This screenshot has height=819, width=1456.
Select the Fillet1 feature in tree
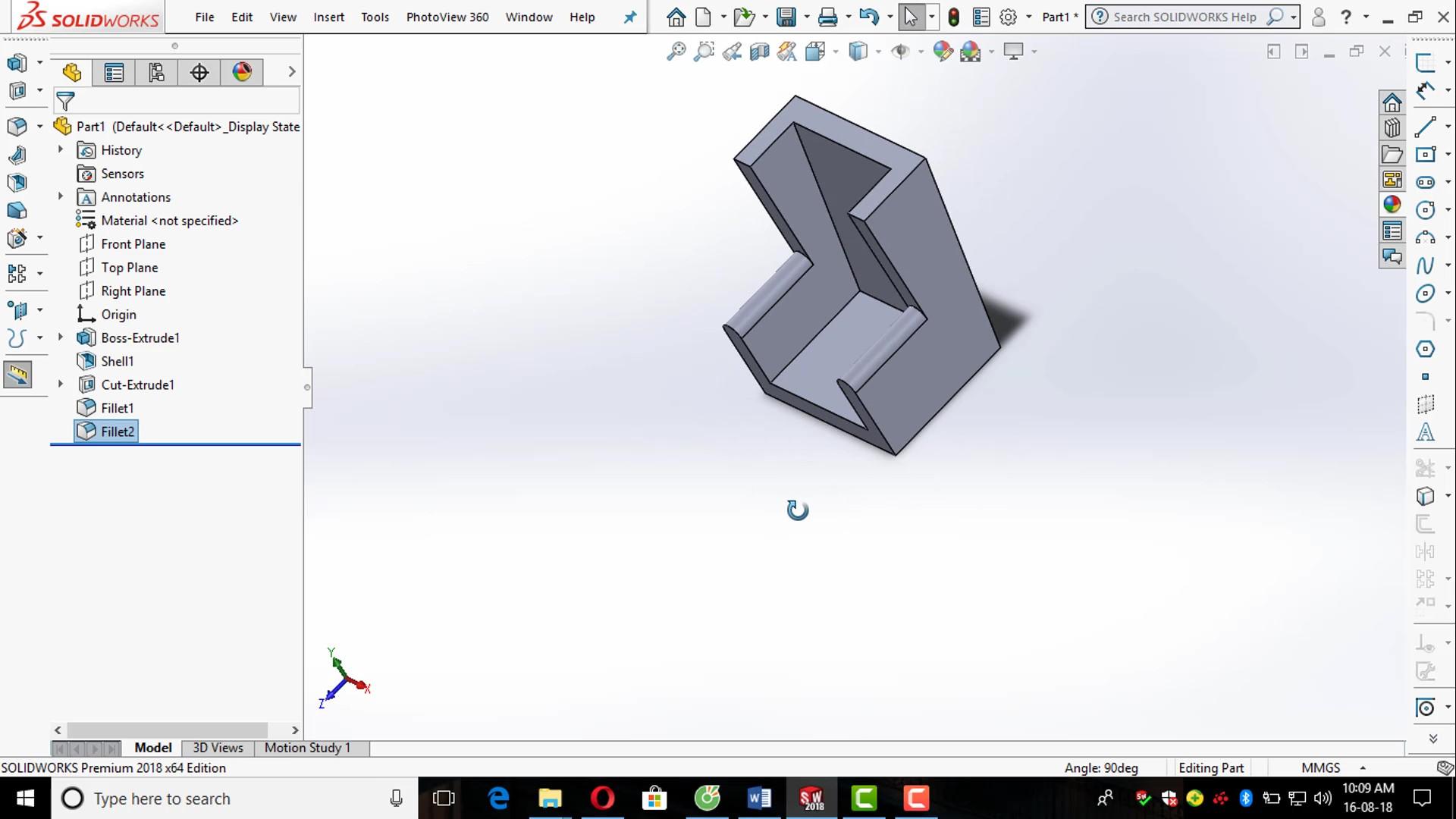[x=117, y=408]
